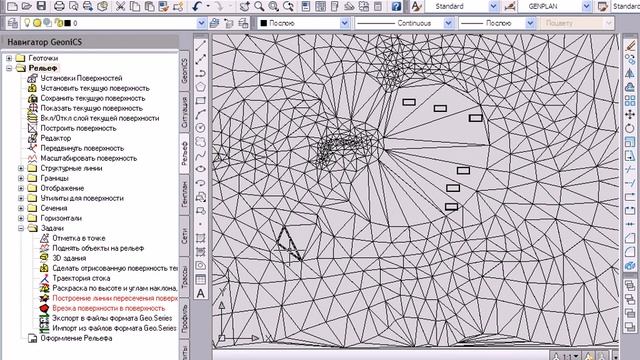Cut selection with scissors icon
Screen dimensions: 640x360
coord(120,6)
